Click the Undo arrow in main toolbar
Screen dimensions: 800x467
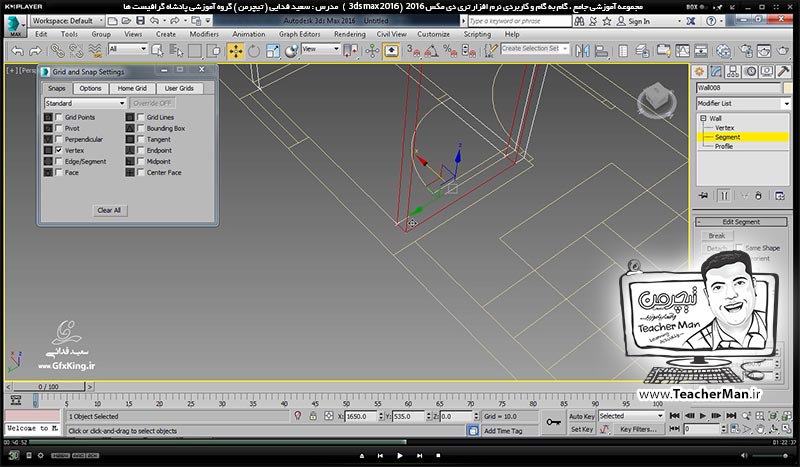pyautogui.click(x=17, y=51)
